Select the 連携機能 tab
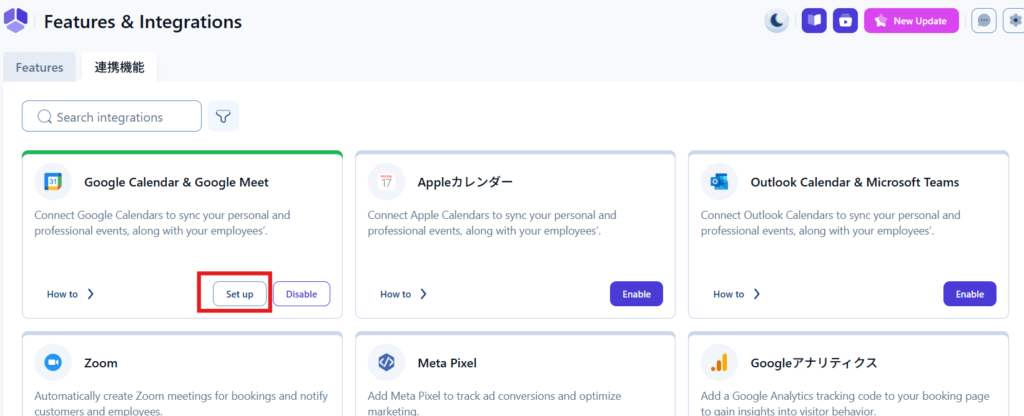The height and width of the screenshot is (416, 1024). [x=119, y=67]
